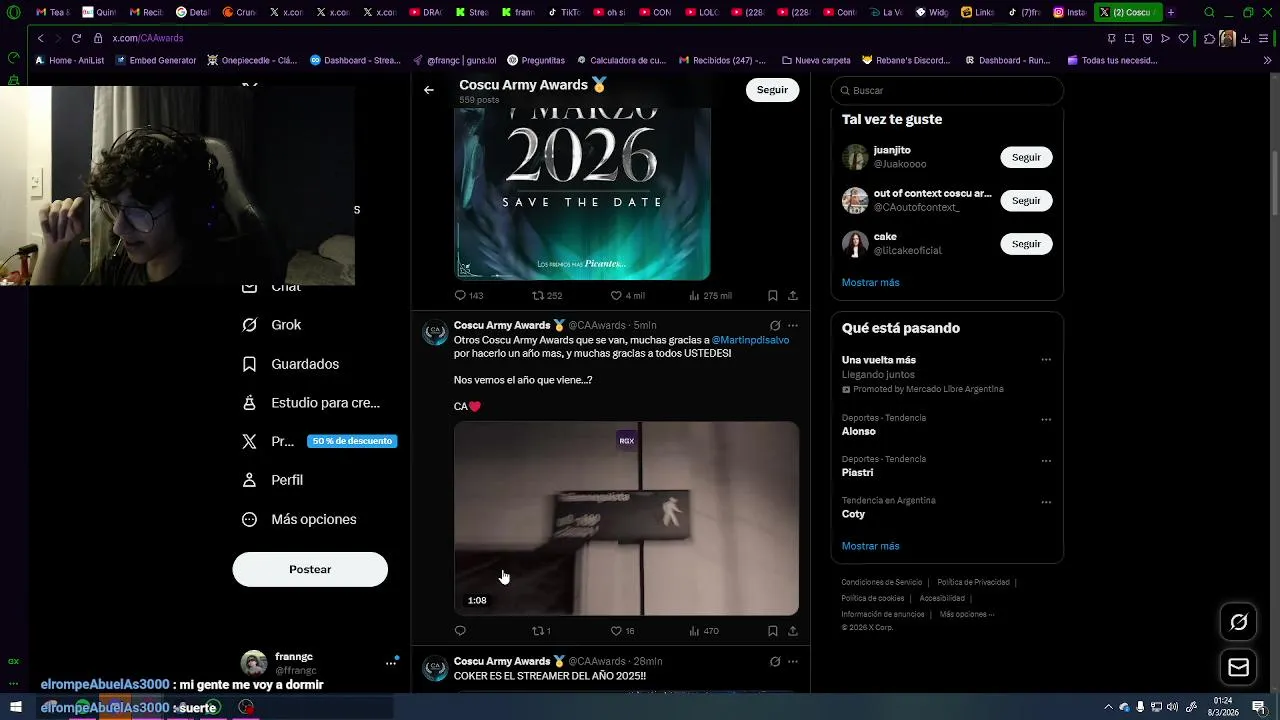The width and height of the screenshot is (1280, 720).
Task: Open Más opciones in the sidebar
Action: [299, 519]
